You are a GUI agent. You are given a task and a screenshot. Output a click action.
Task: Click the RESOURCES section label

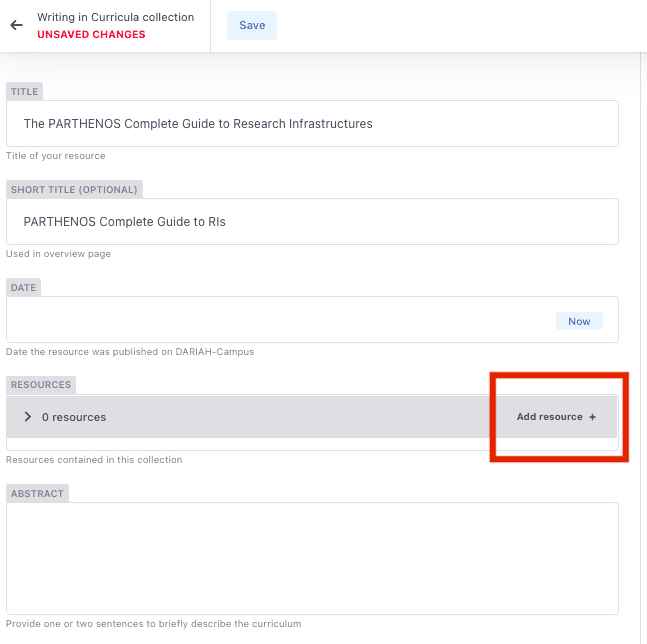[x=41, y=385]
